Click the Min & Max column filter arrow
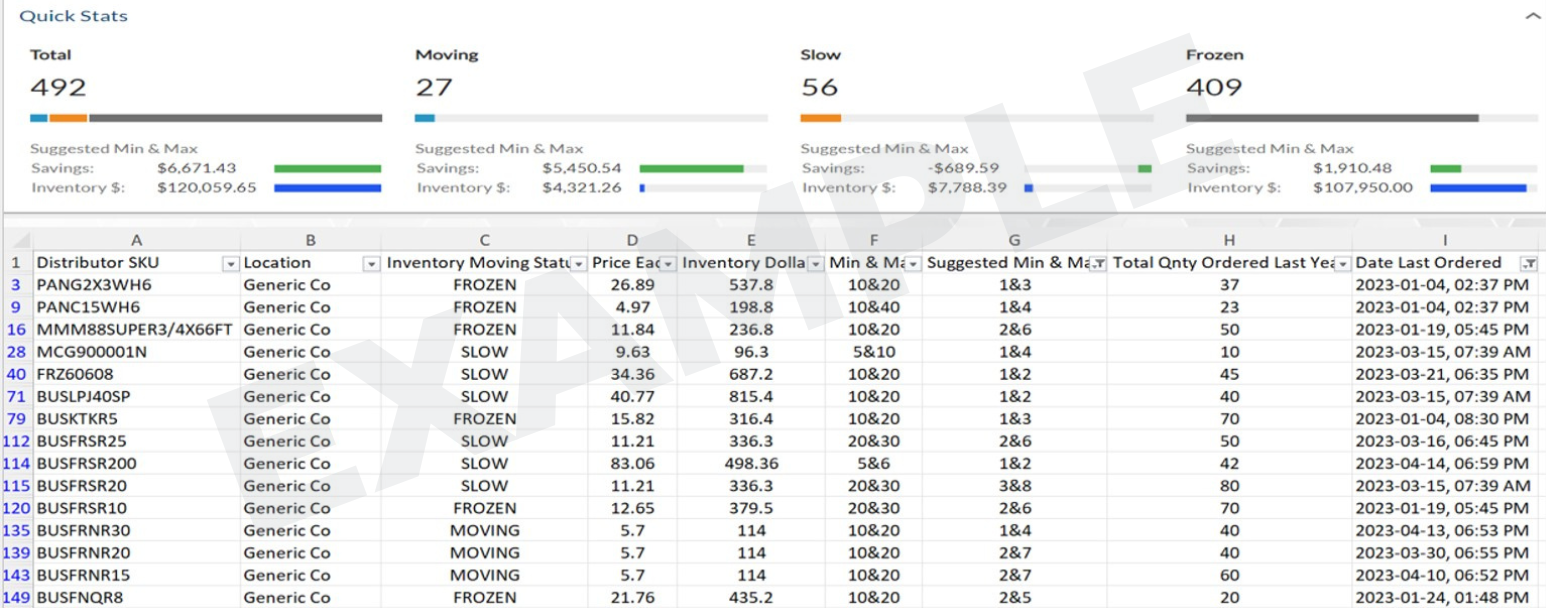The width and height of the screenshot is (1546, 608). (x=912, y=263)
